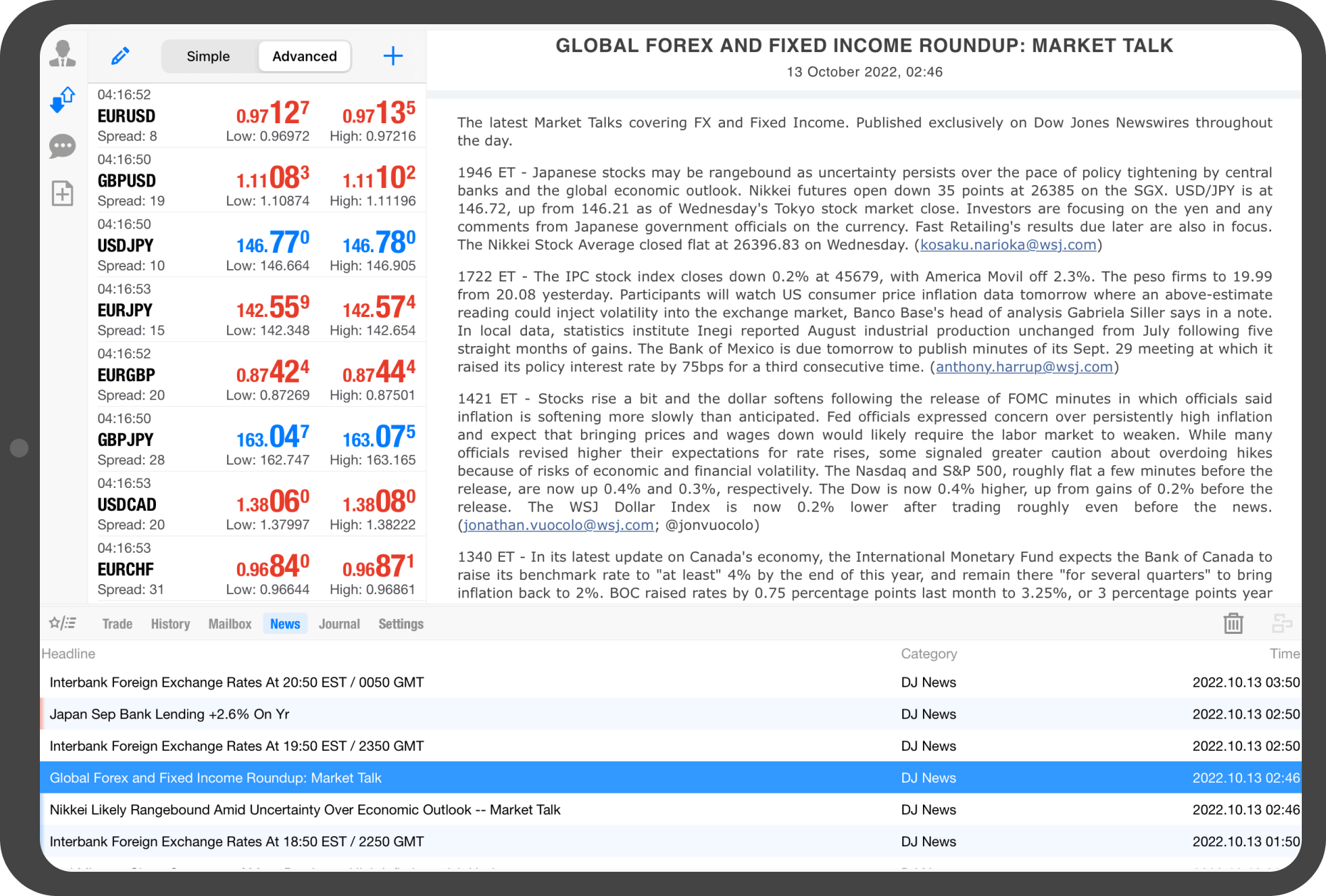Add a symbol with plus icon

click(393, 56)
